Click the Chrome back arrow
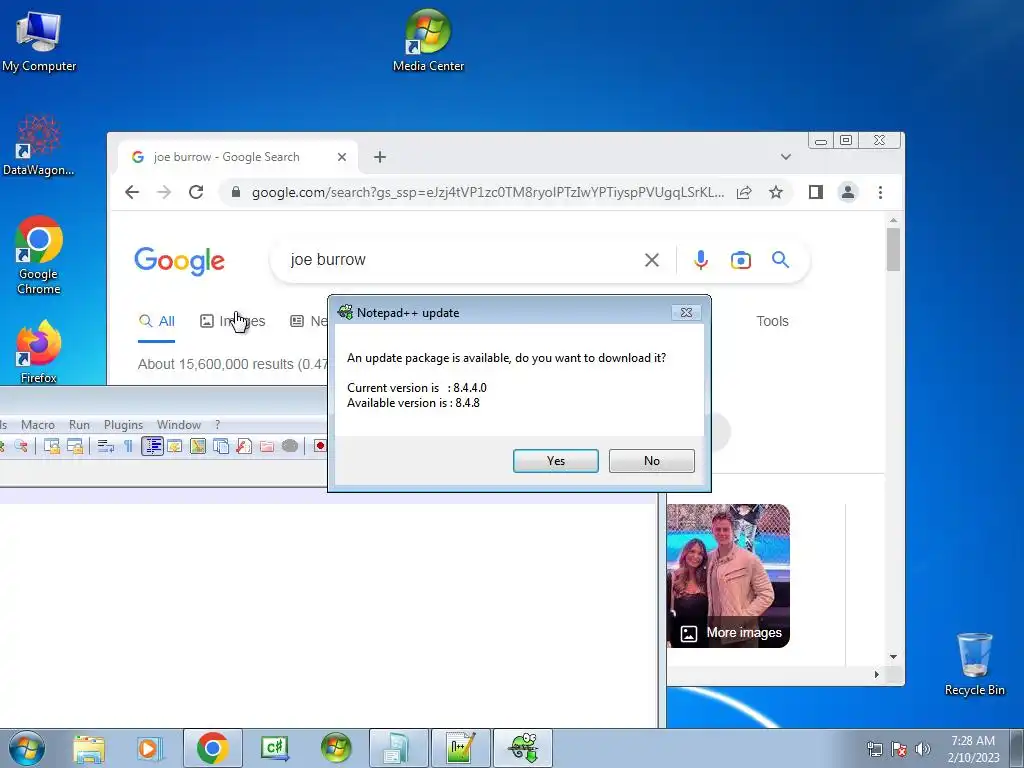The width and height of the screenshot is (1024, 768). (132, 192)
